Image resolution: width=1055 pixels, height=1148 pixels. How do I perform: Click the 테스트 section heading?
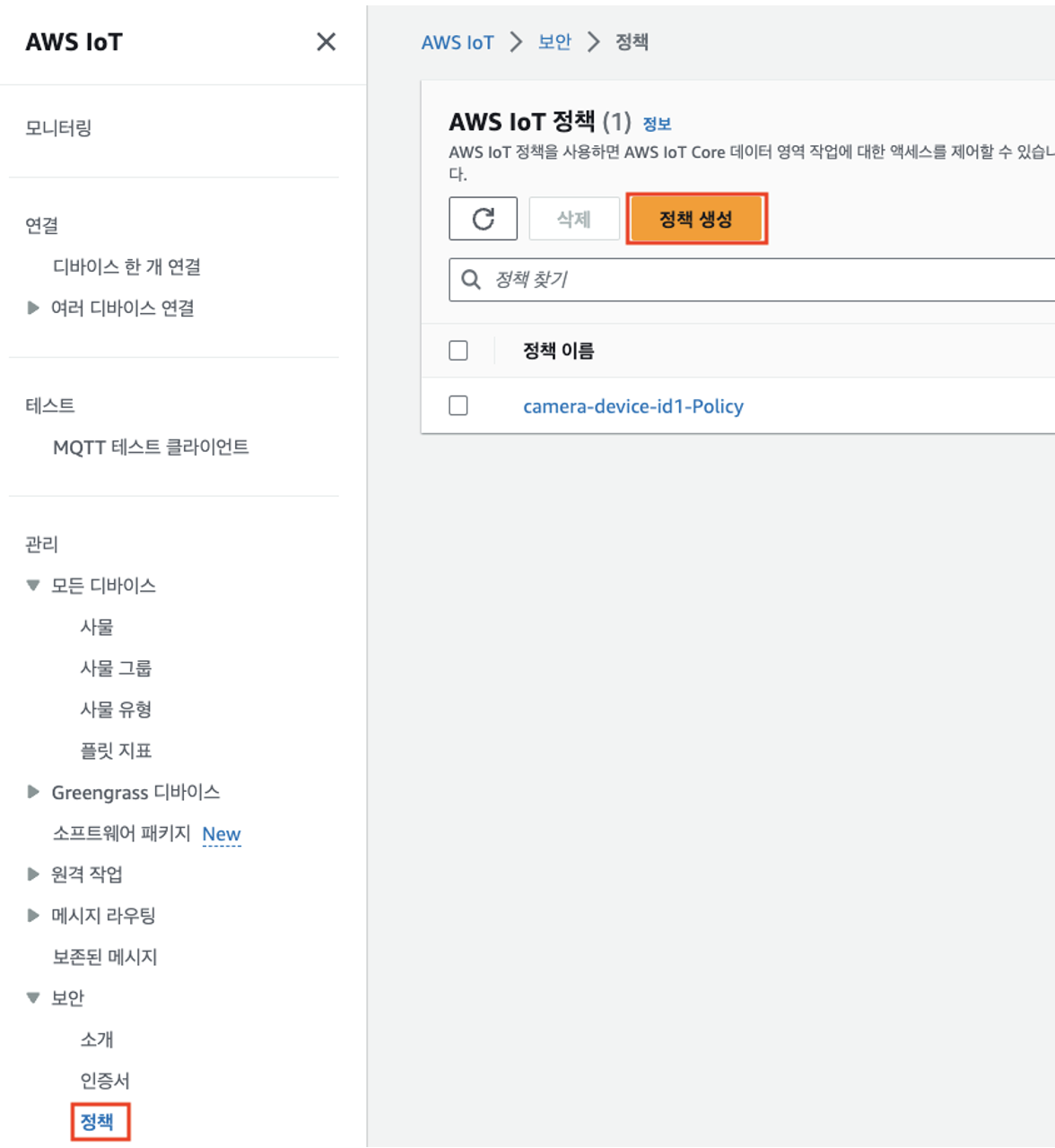point(50,405)
